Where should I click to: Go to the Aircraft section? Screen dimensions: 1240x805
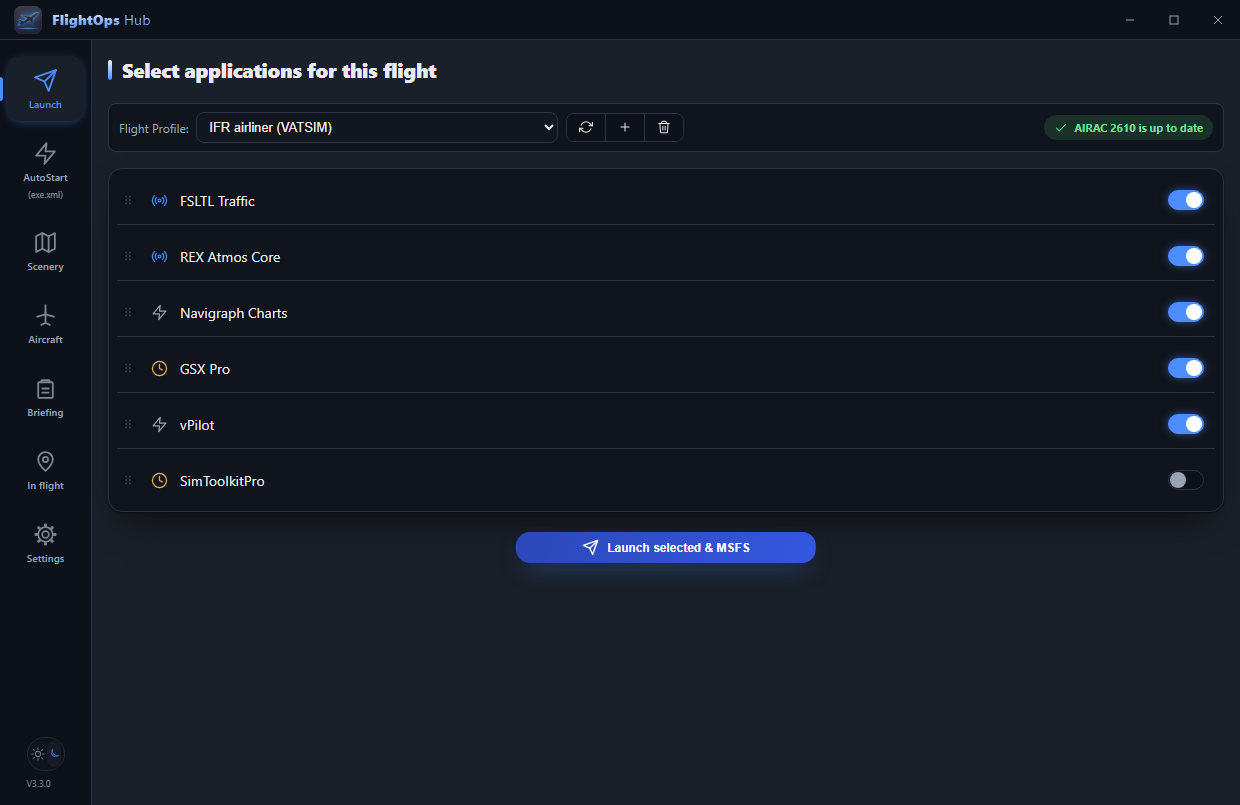[x=45, y=324]
